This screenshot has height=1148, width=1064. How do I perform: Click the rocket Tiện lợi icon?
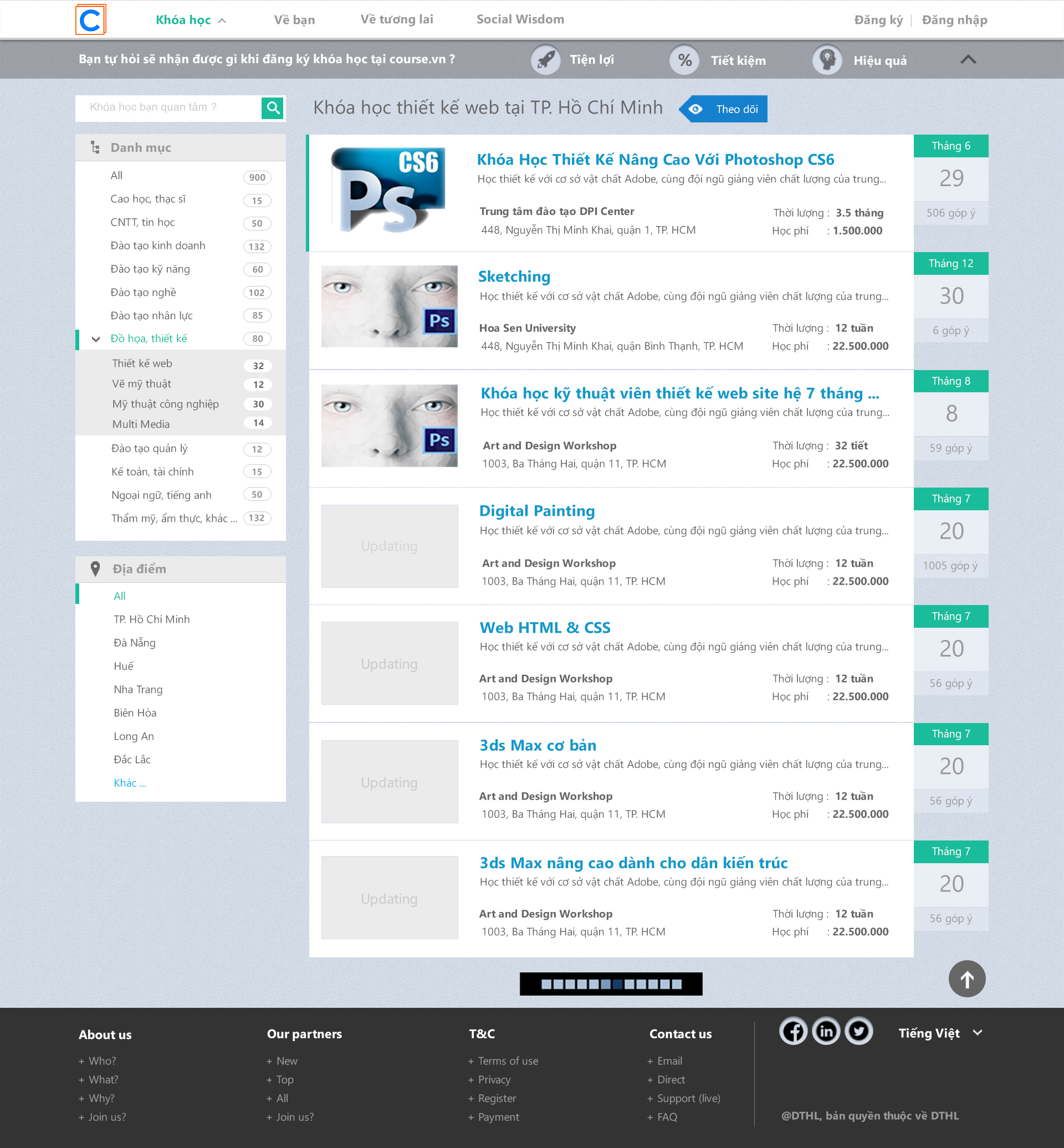tap(545, 59)
